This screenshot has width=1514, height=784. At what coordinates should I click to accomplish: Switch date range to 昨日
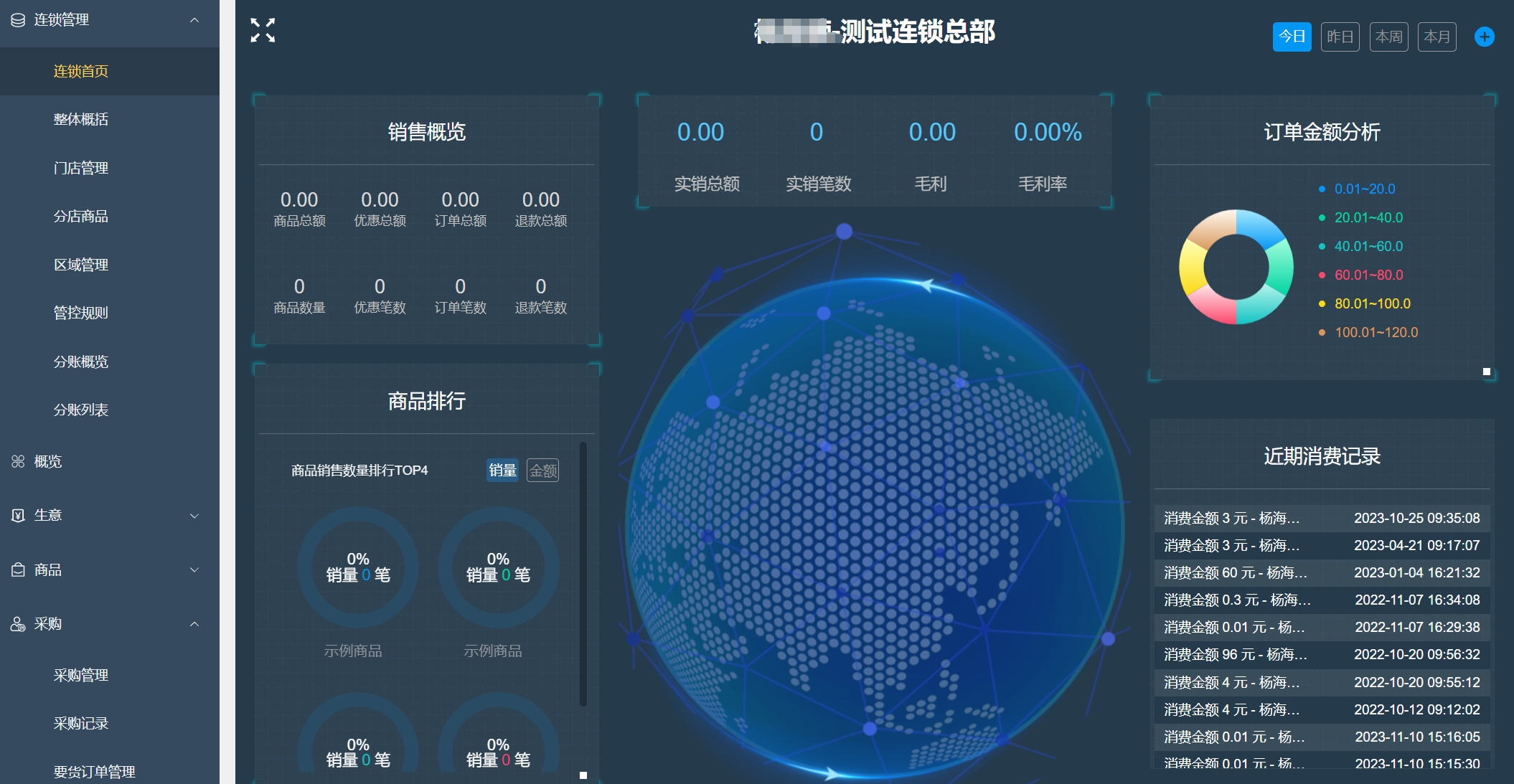[x=1340, y=37]
